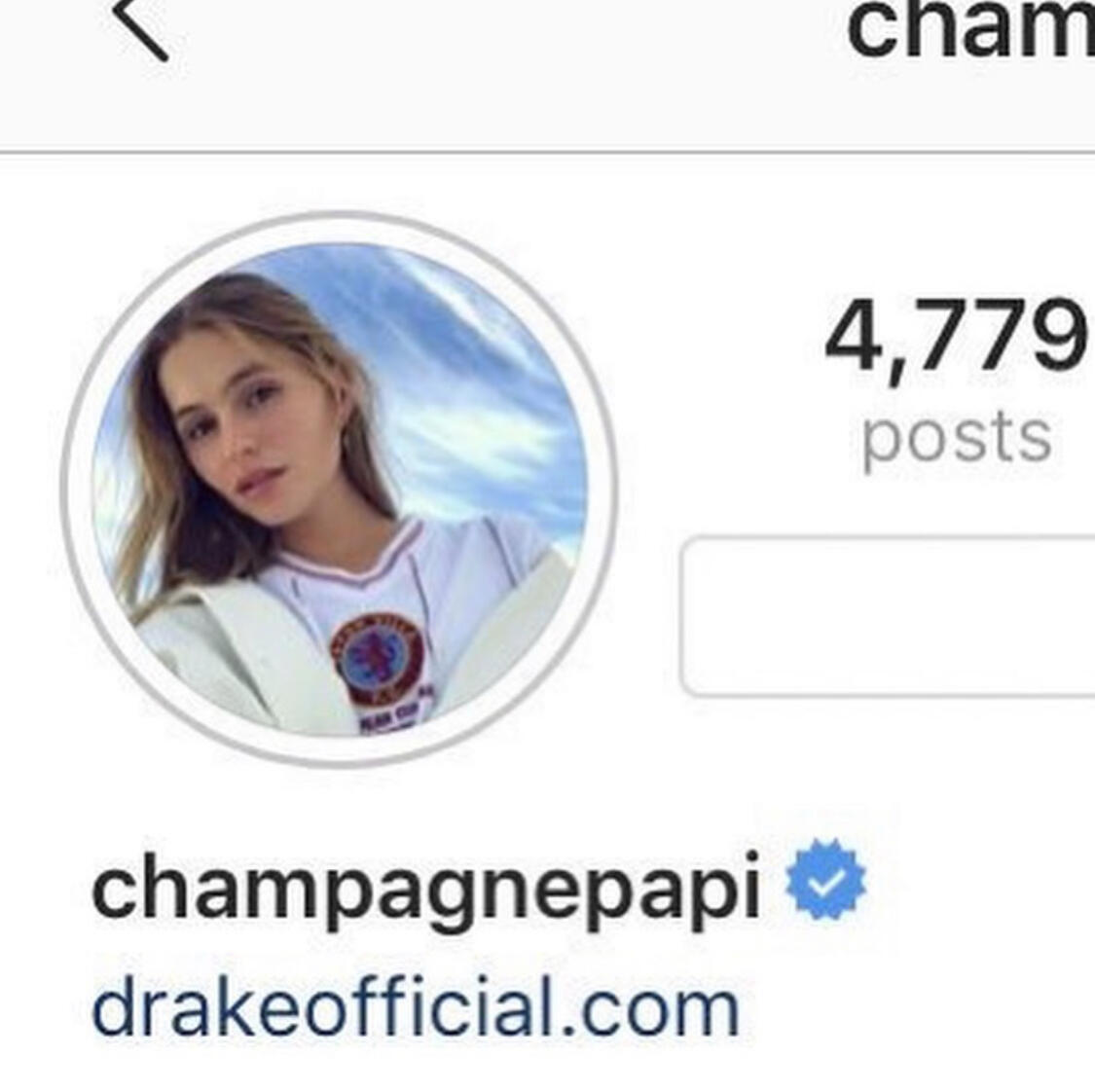Tap the blue verified badge
1095x1092 pixels.
tap(825, 879)
